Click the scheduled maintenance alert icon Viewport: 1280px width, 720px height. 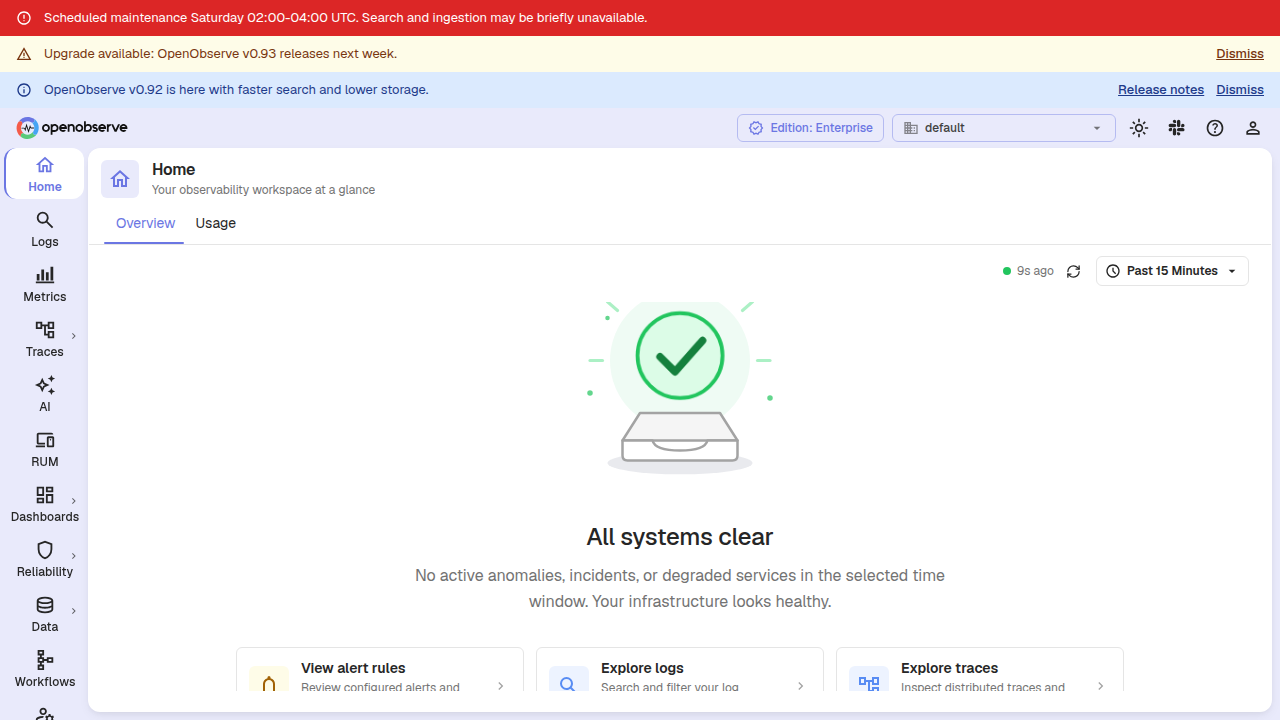pos(24,18)
